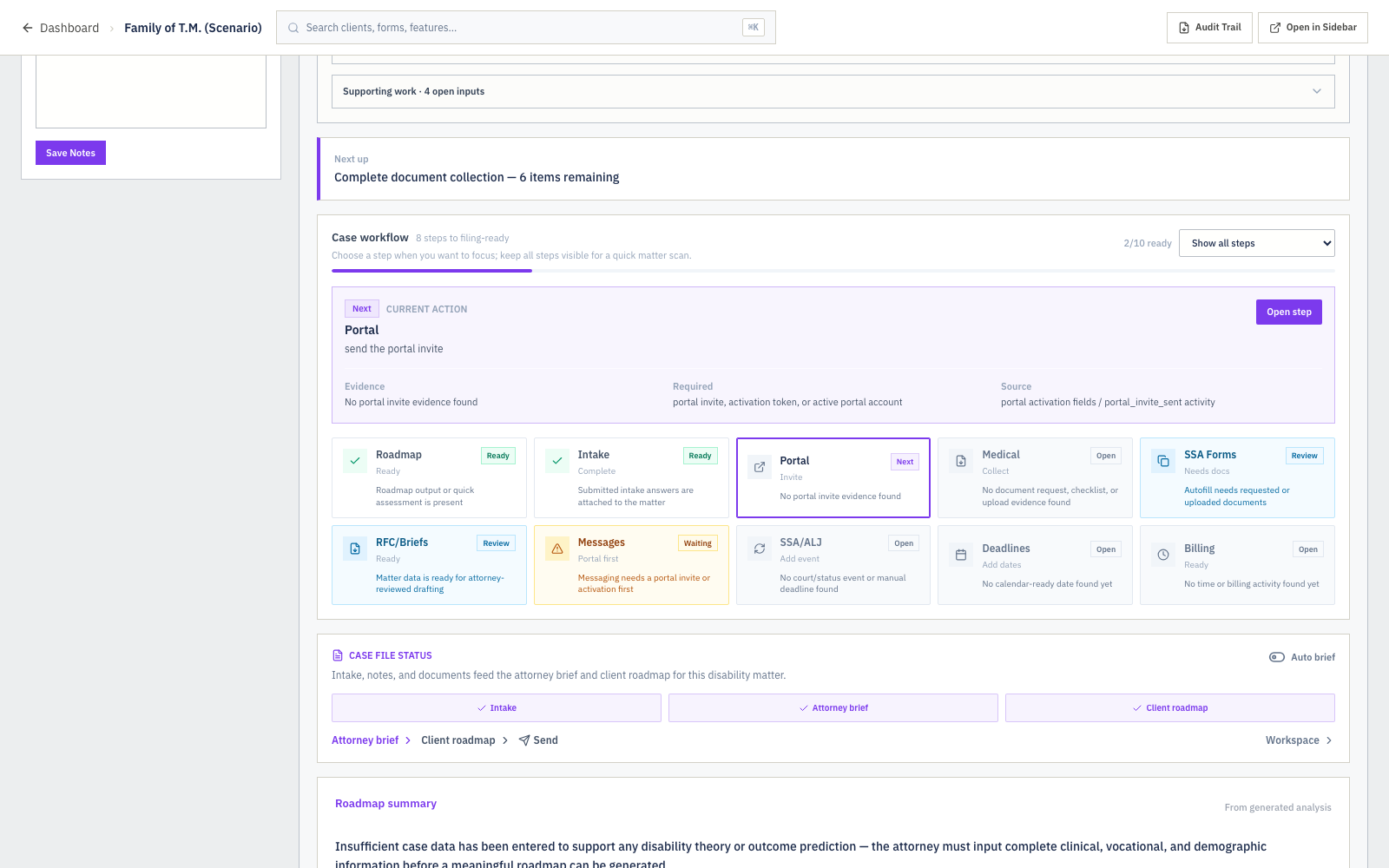
Task: Click the Deadlines calendar icon
Action: click(961, 555)
